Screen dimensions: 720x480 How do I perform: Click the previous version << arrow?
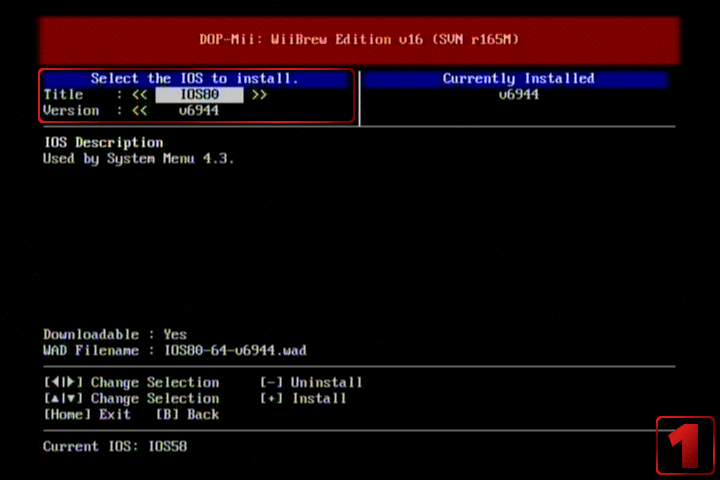pos(140,111)
